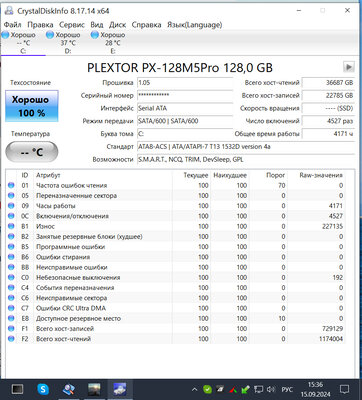This screenshot has width=362, height=400.
Task: Click the CrystalDiskInfo taskbar icon
Action: point(119,389)
